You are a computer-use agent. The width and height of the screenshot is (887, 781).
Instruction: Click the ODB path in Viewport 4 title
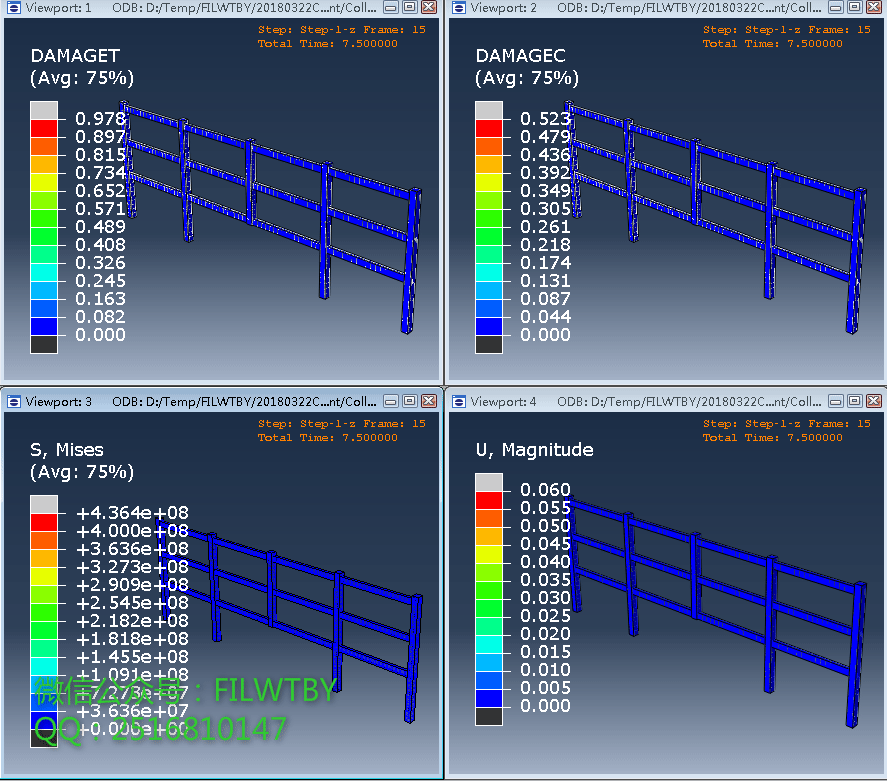[689, 402]
